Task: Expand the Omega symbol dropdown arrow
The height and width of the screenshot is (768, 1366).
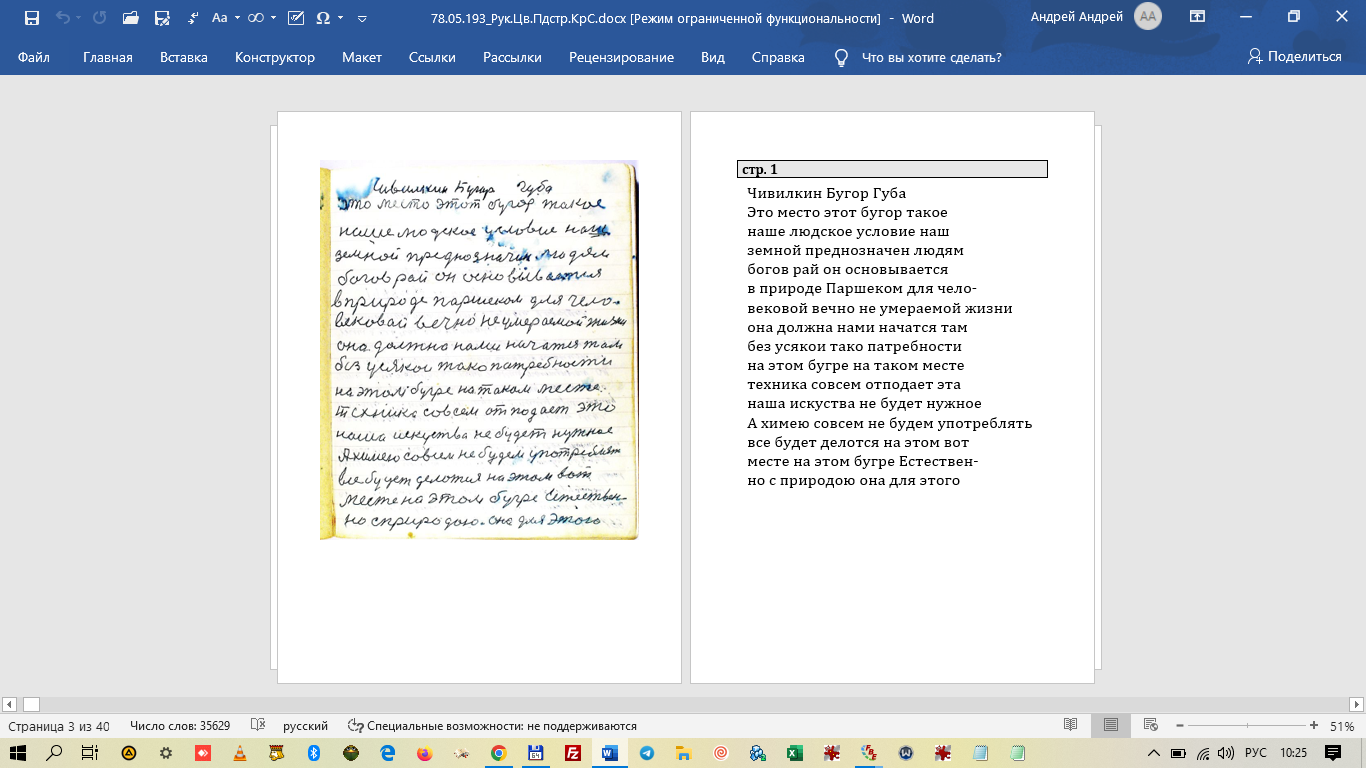Action: point(341,18)
